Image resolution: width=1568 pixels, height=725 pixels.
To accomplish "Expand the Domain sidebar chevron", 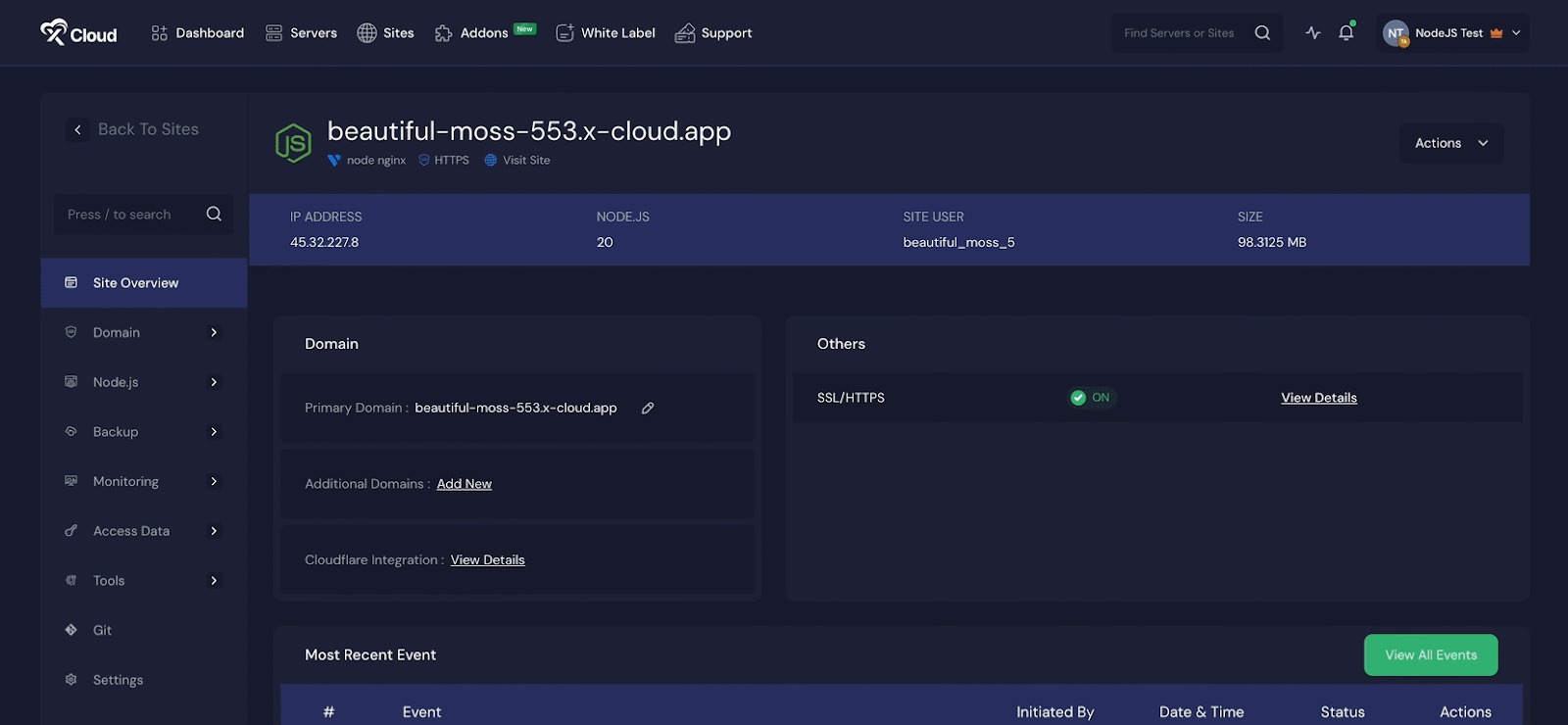I will [x=214, y=332].
